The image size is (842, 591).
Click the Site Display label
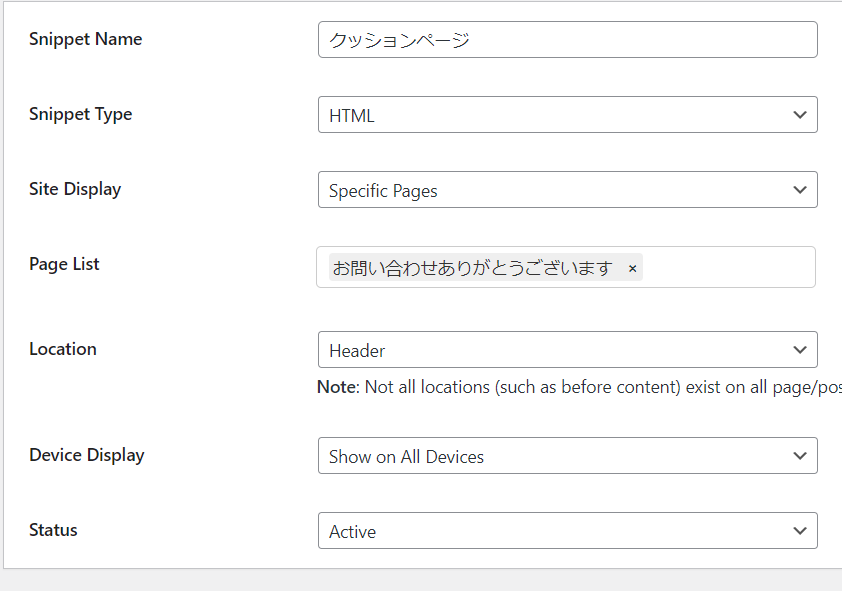click(75, 189)
